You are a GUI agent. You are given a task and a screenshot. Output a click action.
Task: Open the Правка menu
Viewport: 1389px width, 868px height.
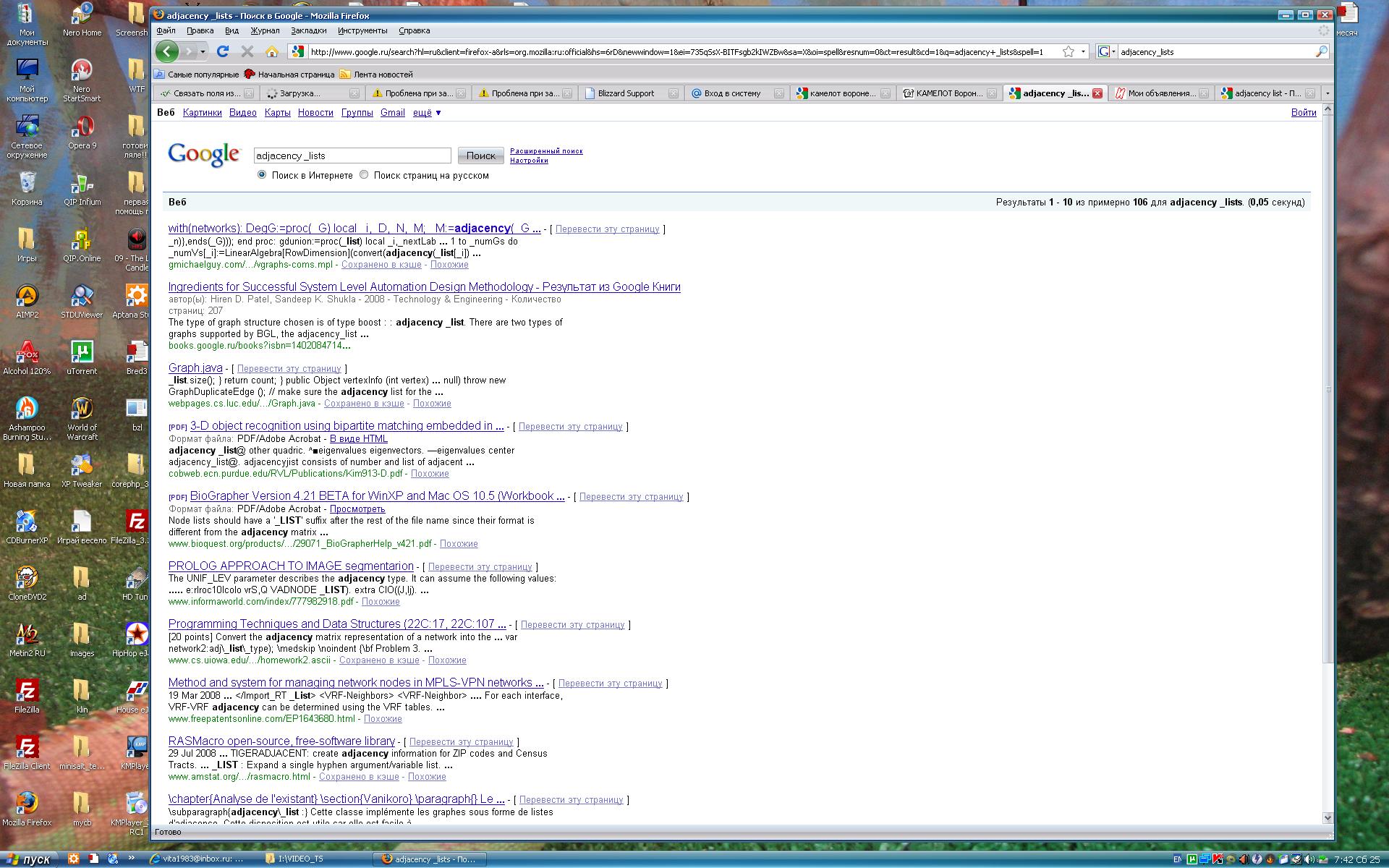coord(200,30)
